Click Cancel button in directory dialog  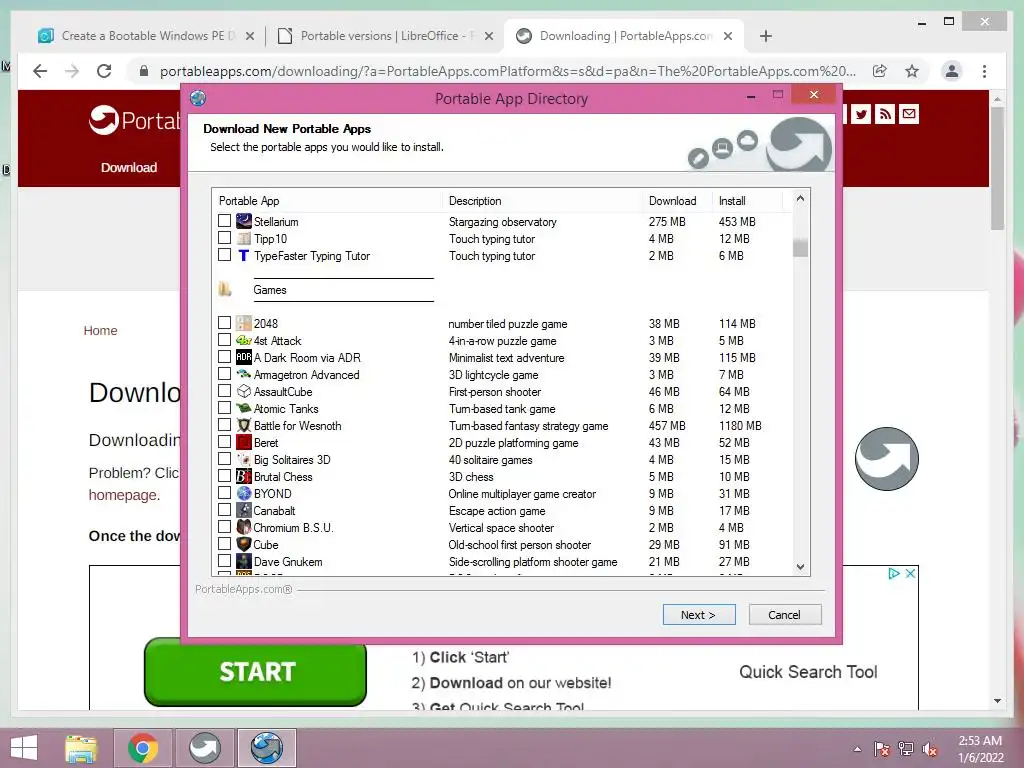click(x=784, y=615)
